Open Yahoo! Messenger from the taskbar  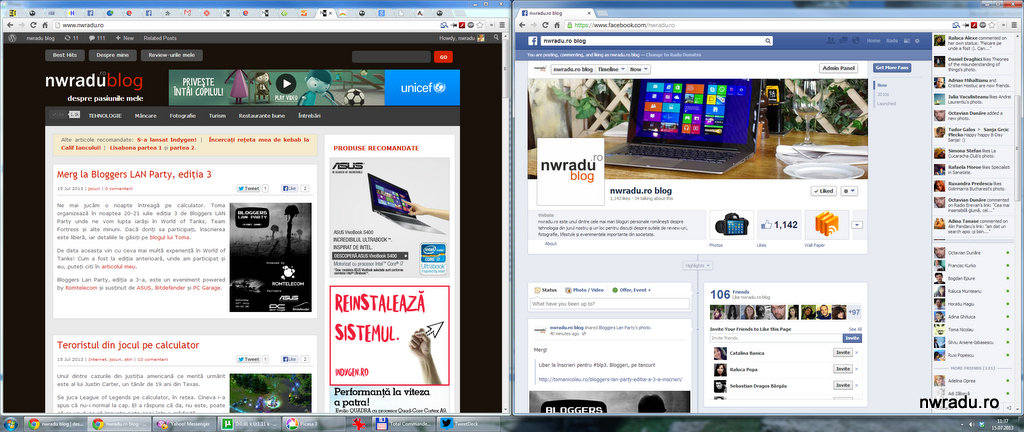[x=184, y=424]
